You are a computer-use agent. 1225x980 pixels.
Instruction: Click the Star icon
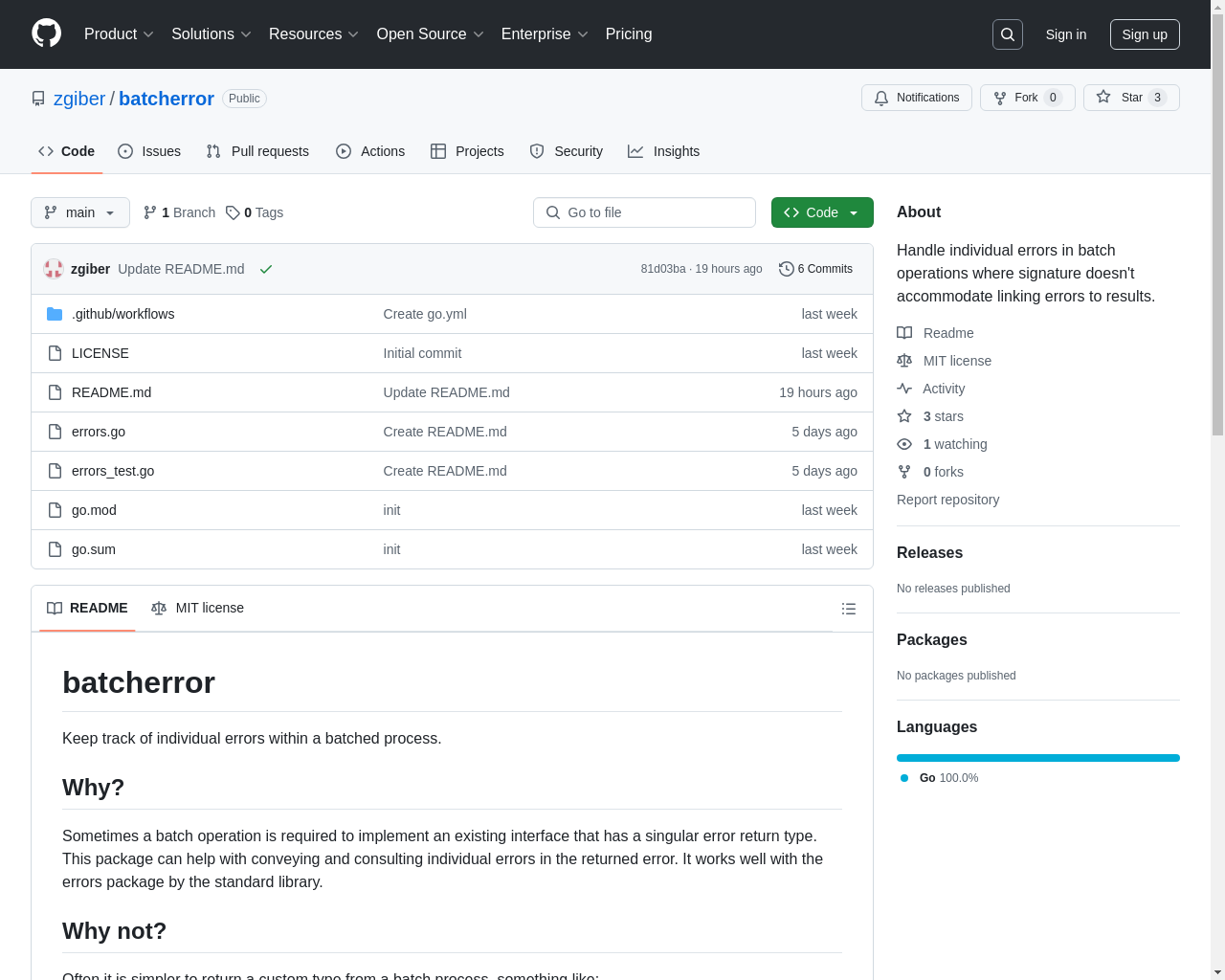click(1103, 98)
